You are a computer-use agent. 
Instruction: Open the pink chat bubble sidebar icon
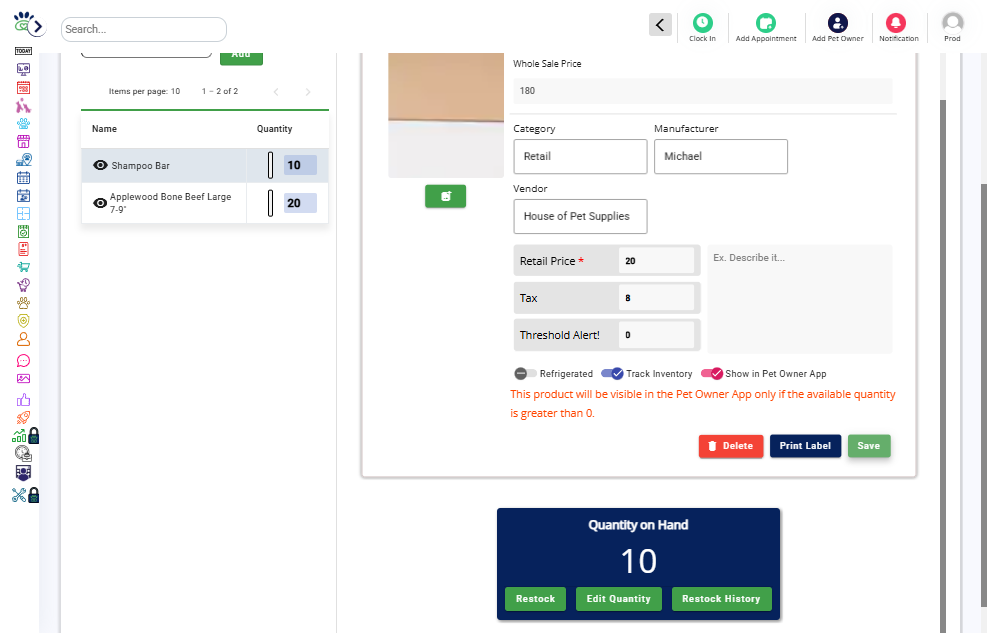click(23, 361)
